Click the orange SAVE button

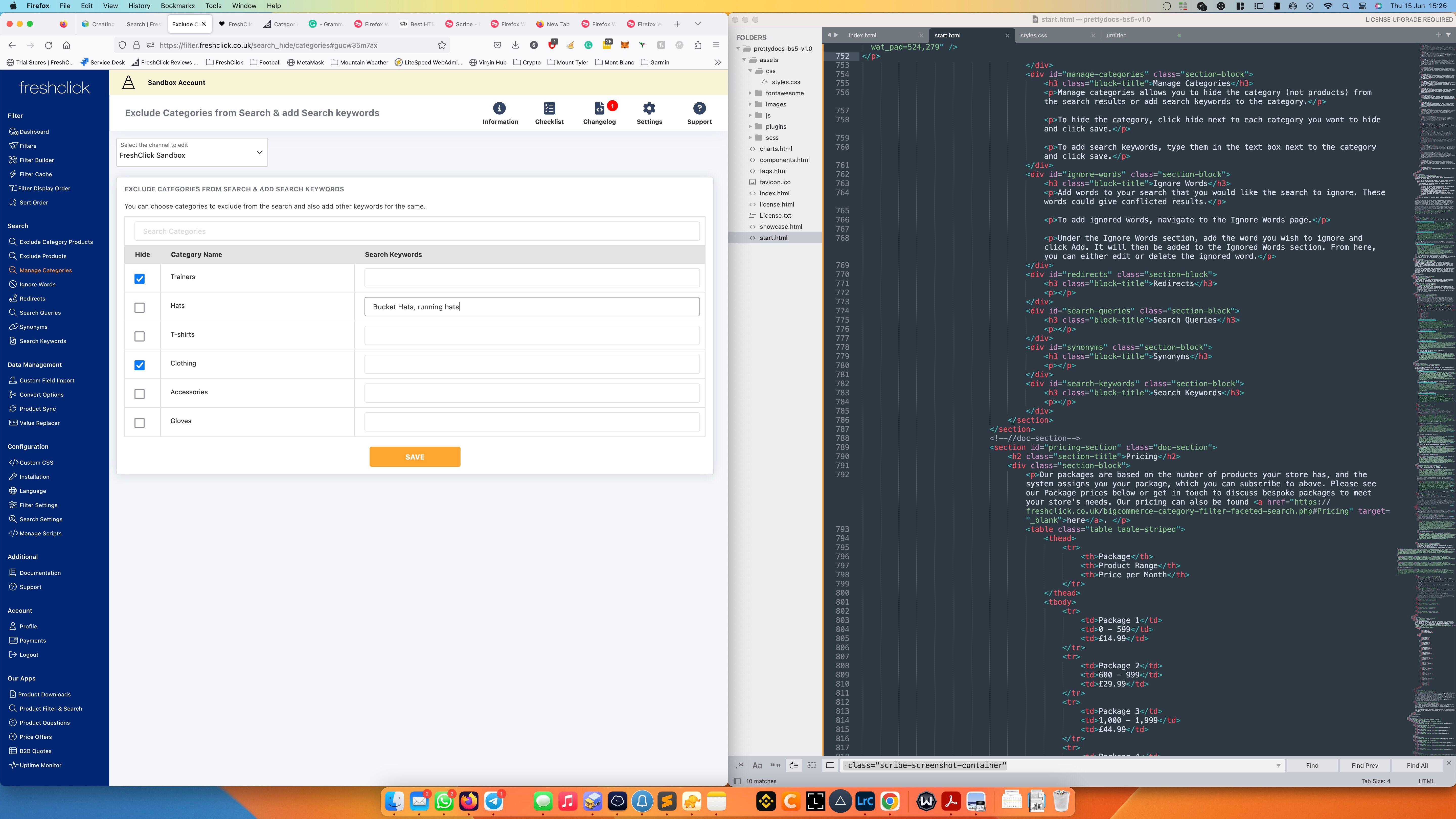pyautogui.click(x=415, y=457)
